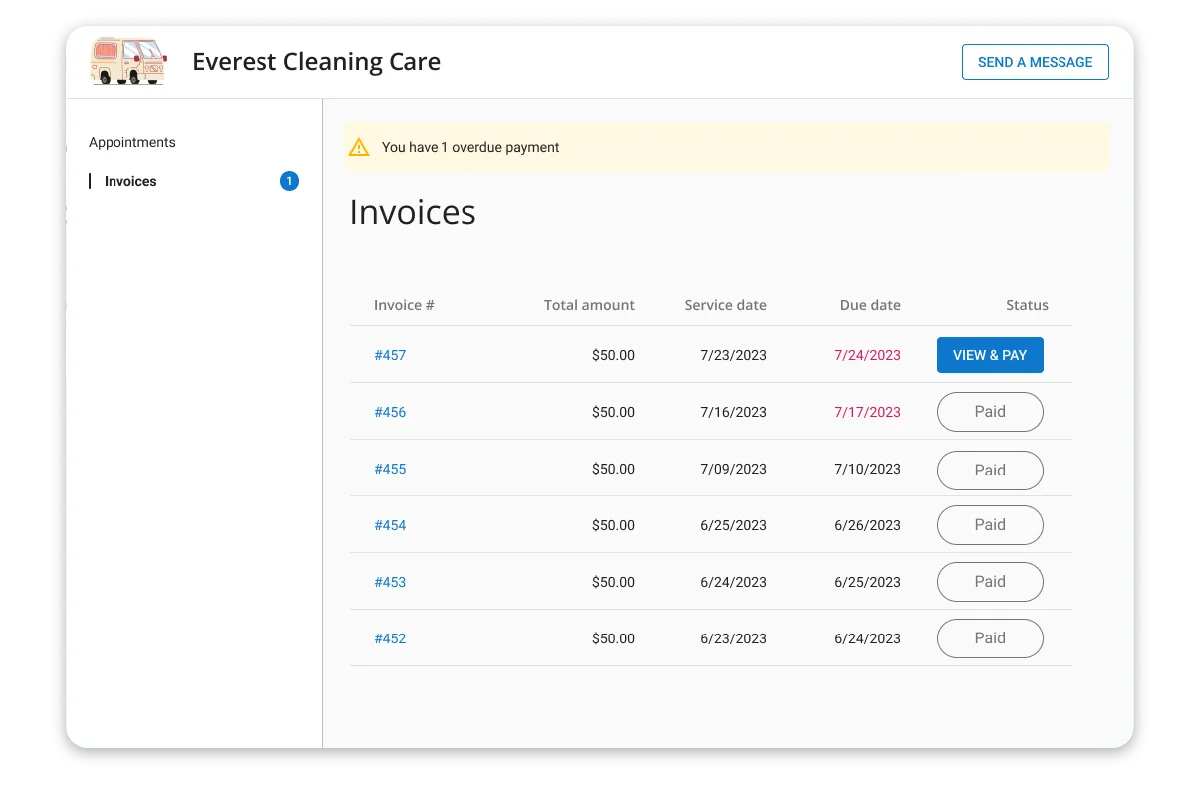This screenshot has width=1200, height=794.
Task: Click the Paid status pill for #453
Action: 990,582
